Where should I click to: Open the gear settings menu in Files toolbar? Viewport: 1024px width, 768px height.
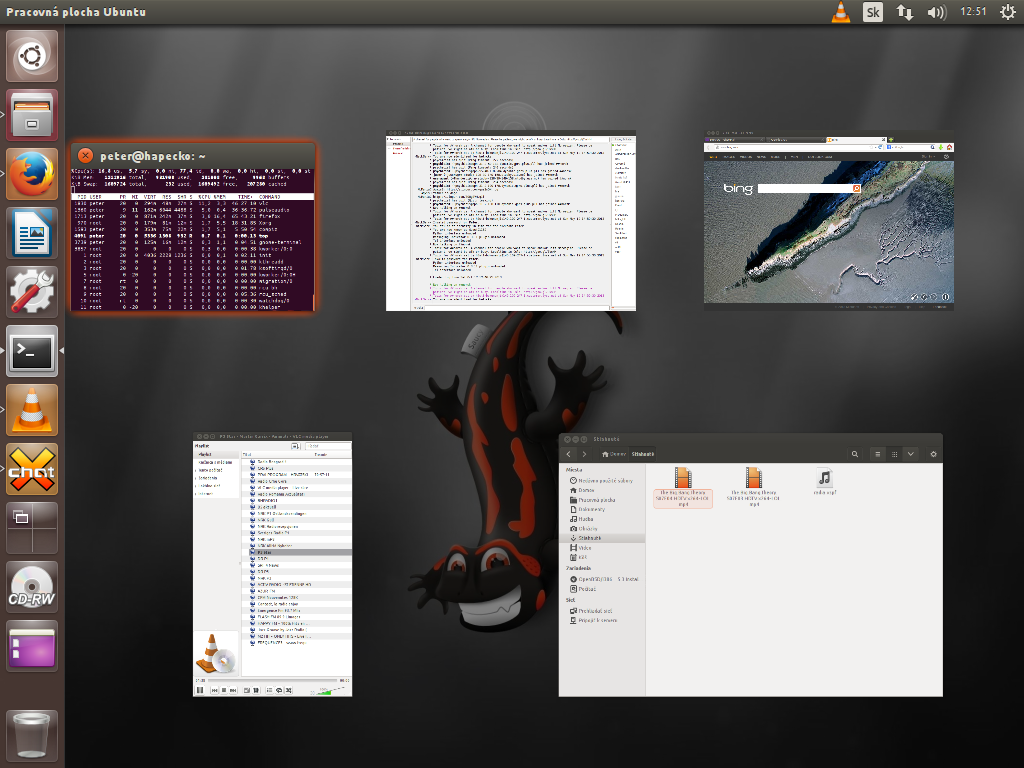tap(933, 454)
